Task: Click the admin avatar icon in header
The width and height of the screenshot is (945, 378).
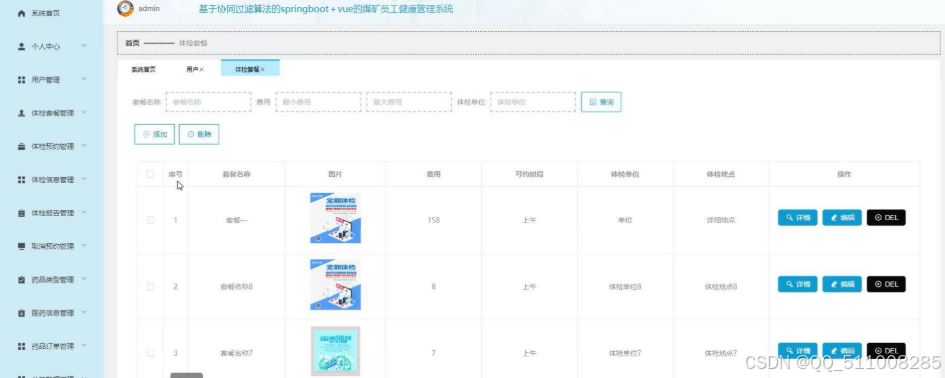Action: pos(125,8)
